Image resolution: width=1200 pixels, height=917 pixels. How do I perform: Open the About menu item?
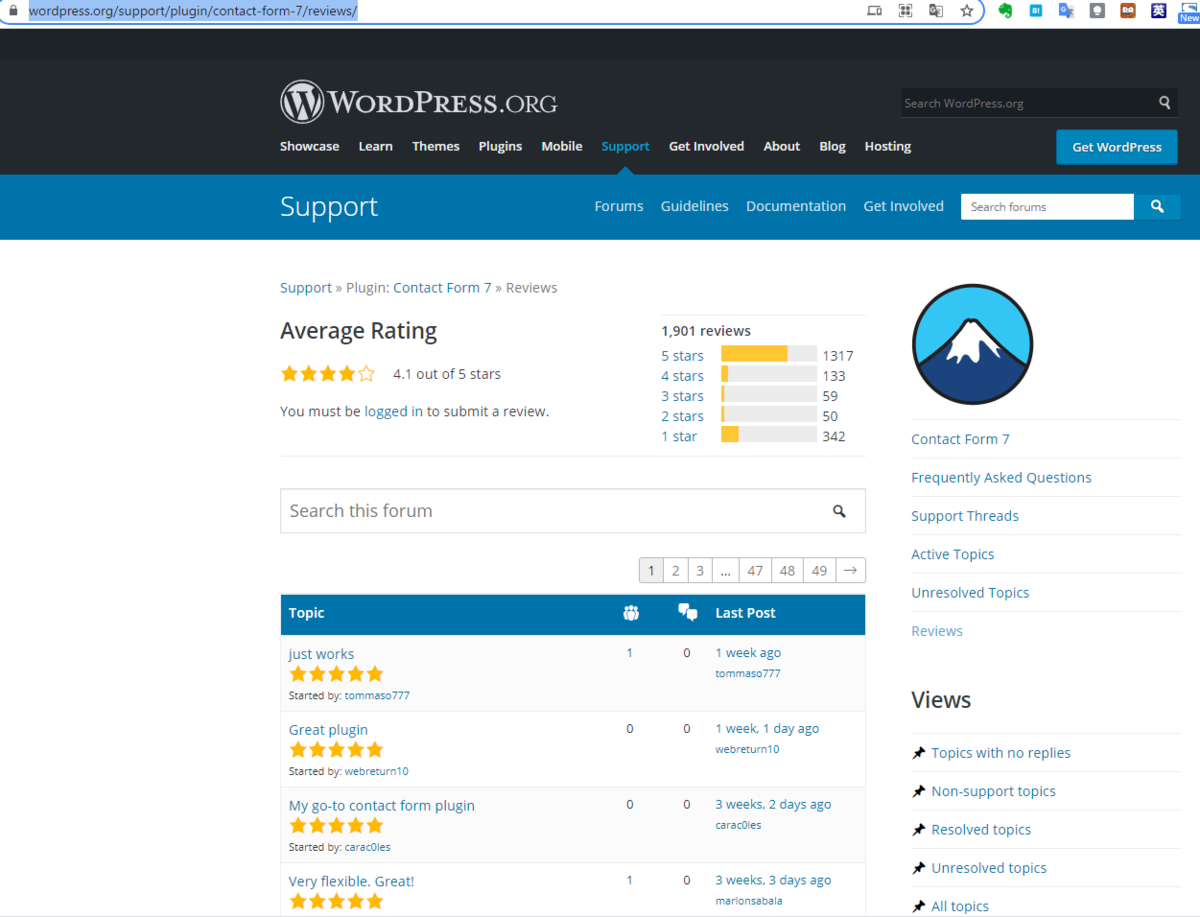click(782, 146)
